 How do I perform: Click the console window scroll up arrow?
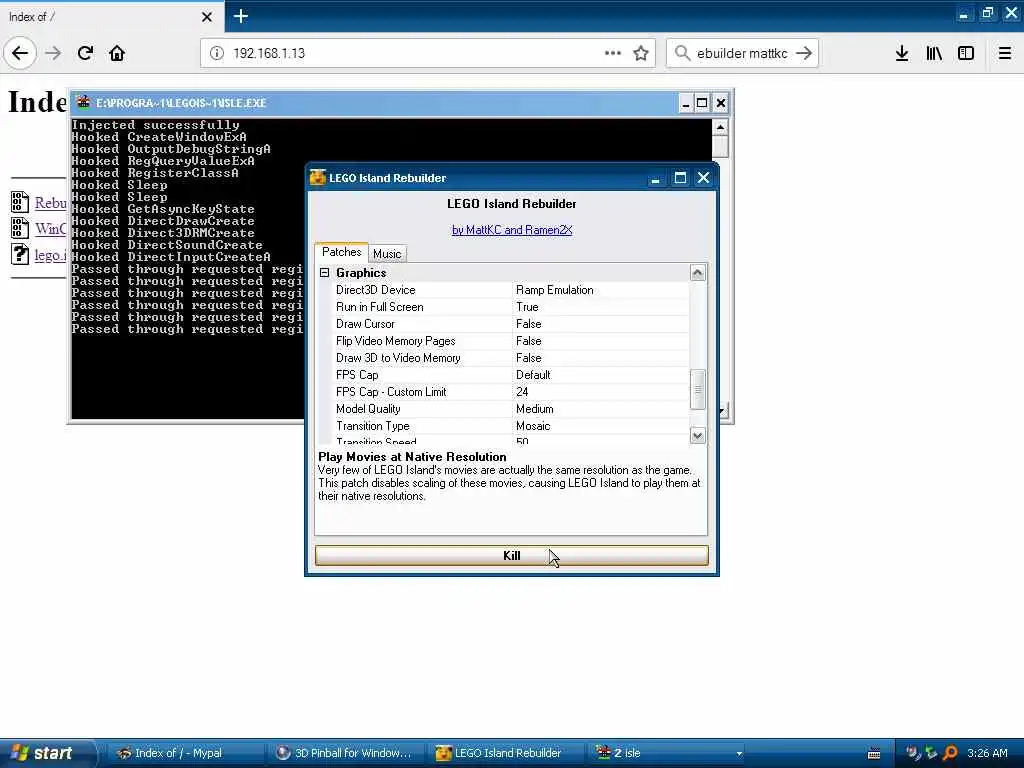(x=720, y=127)
